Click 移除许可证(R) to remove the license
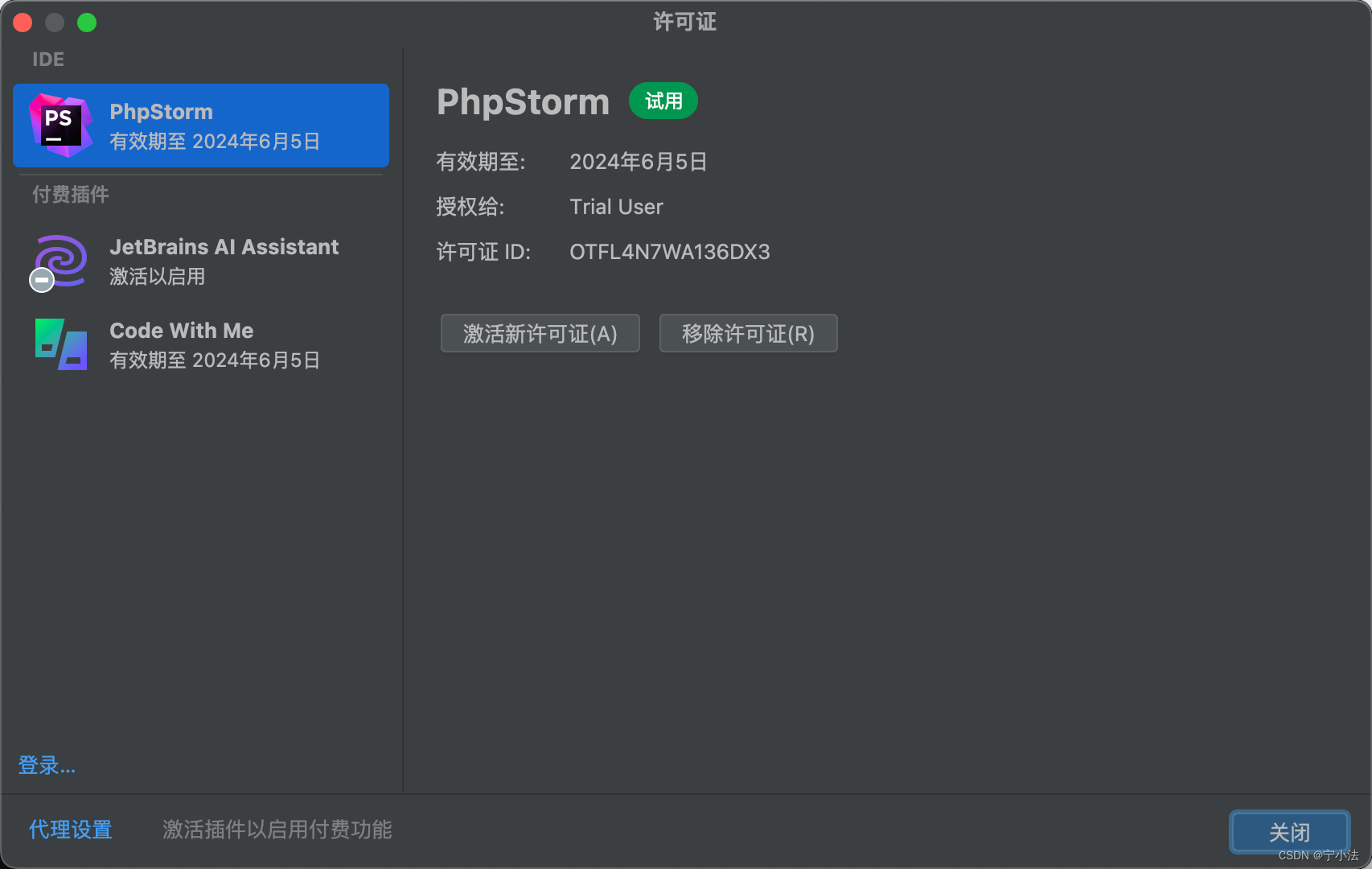The width and height of the screenshot is (1372, 869). click(748, 333)
